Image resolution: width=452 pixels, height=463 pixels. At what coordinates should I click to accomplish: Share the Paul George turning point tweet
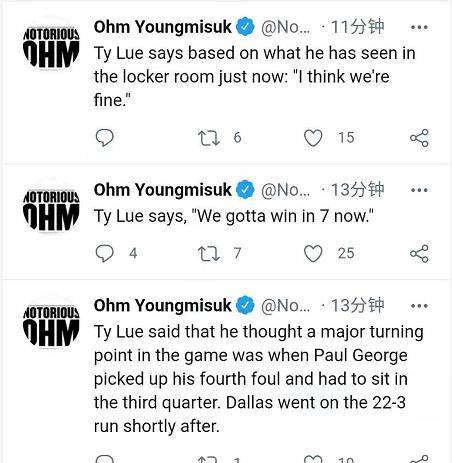[419, 459]
